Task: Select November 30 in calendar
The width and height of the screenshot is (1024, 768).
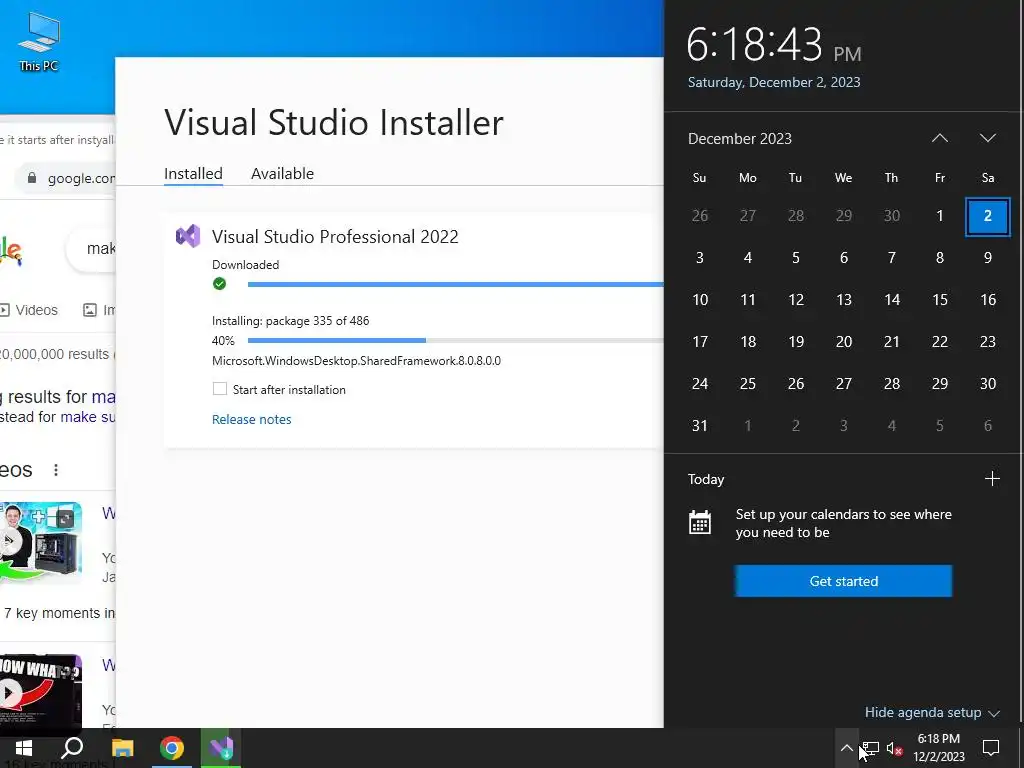Action: 892,216
